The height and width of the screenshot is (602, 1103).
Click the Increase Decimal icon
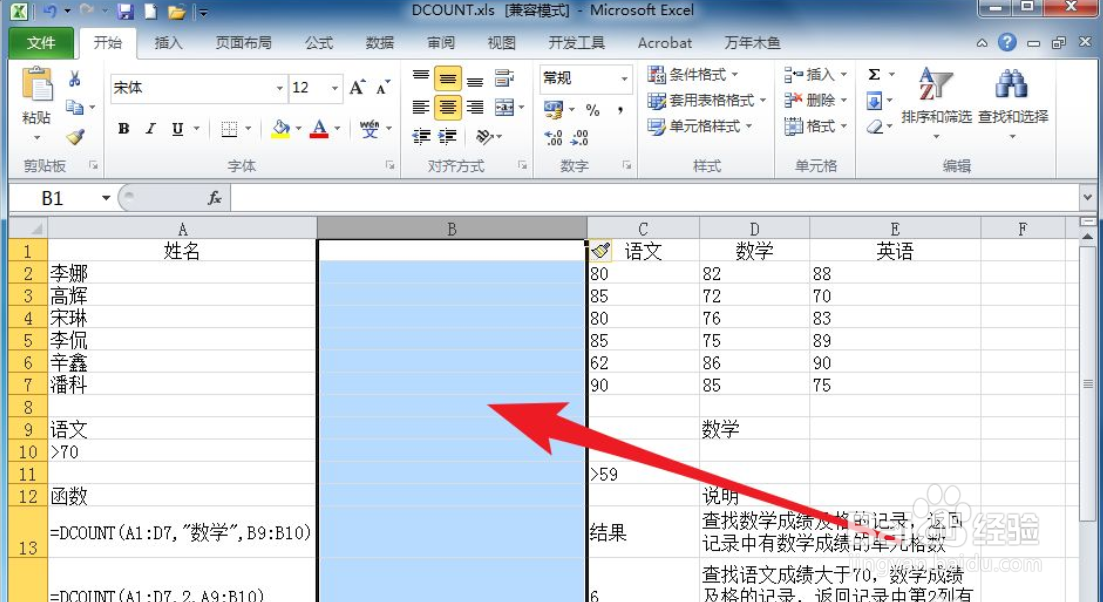(x=552, y=138)
